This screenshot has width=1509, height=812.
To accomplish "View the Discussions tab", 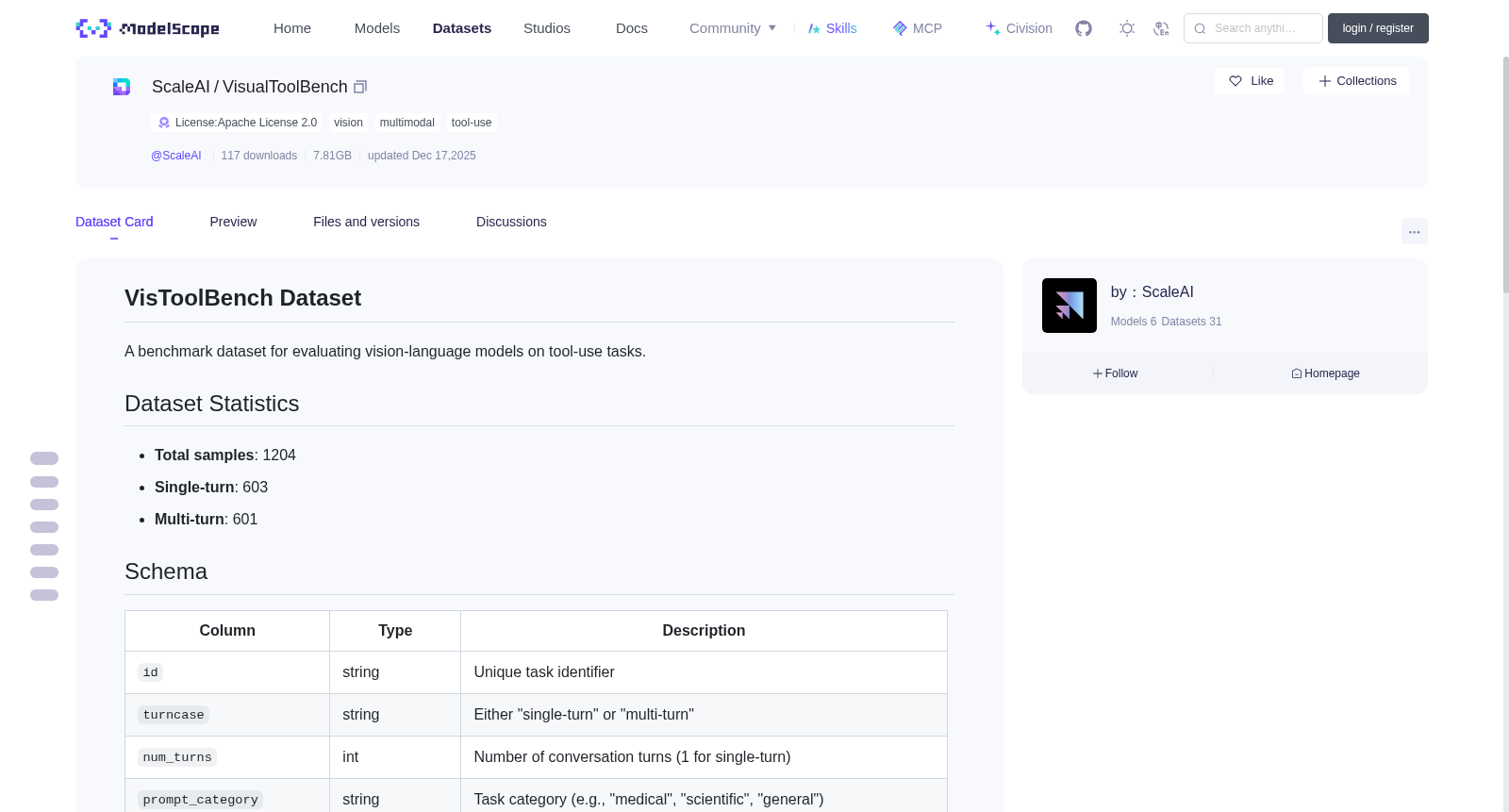I will [x=511, y=222].
